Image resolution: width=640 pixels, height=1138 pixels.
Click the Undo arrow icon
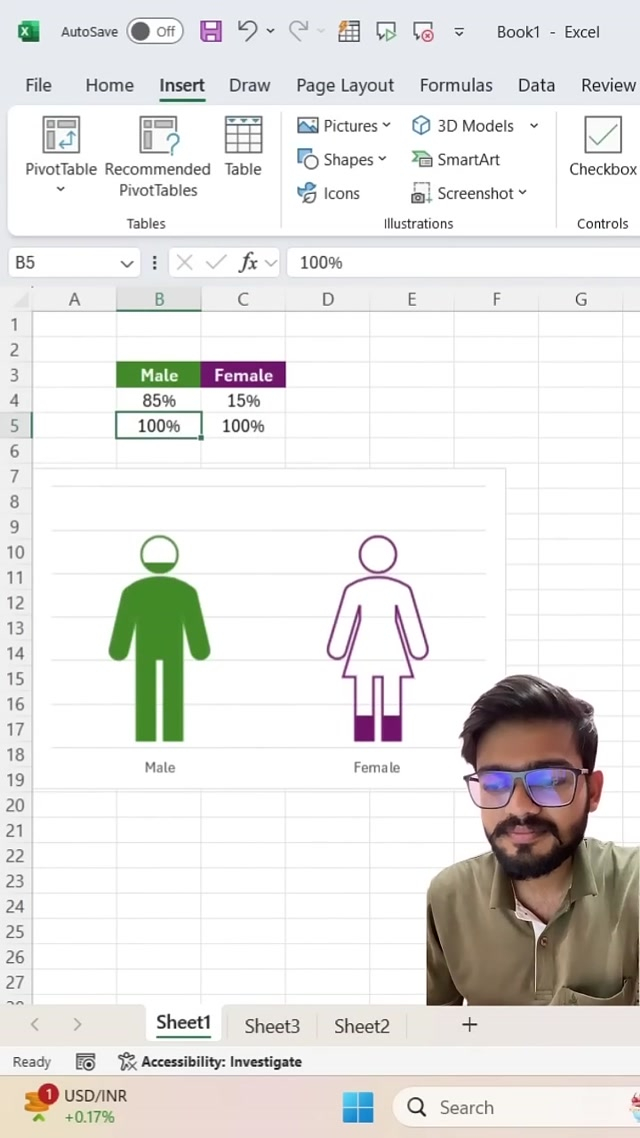point(248,31)
